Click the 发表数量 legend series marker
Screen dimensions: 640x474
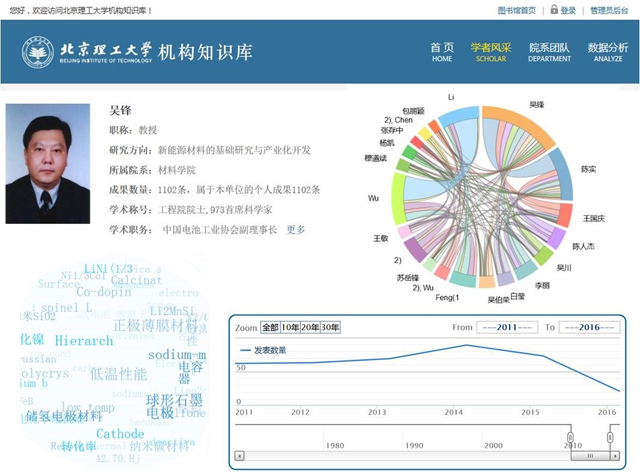tap(246, 350)
